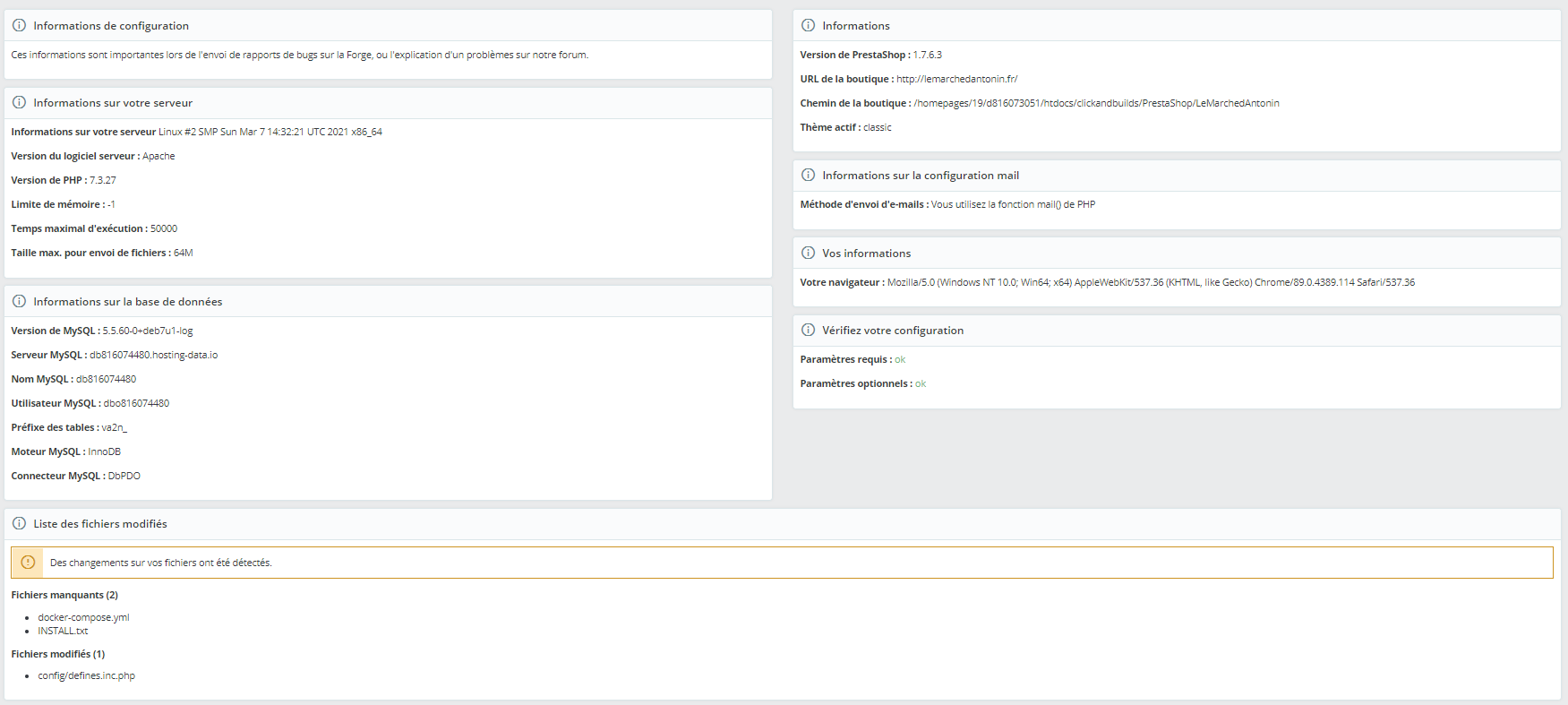Click the MySQL server hostname value
This screenshot has height=705, width=1568.
point(153,355)
